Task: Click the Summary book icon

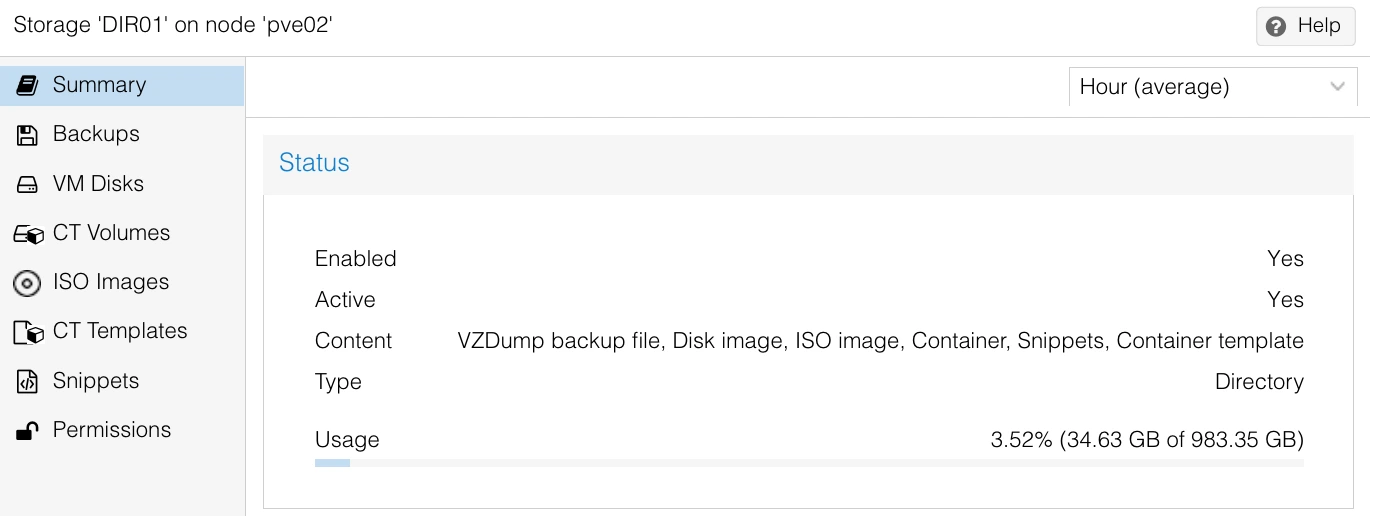Action: point(27,85)
